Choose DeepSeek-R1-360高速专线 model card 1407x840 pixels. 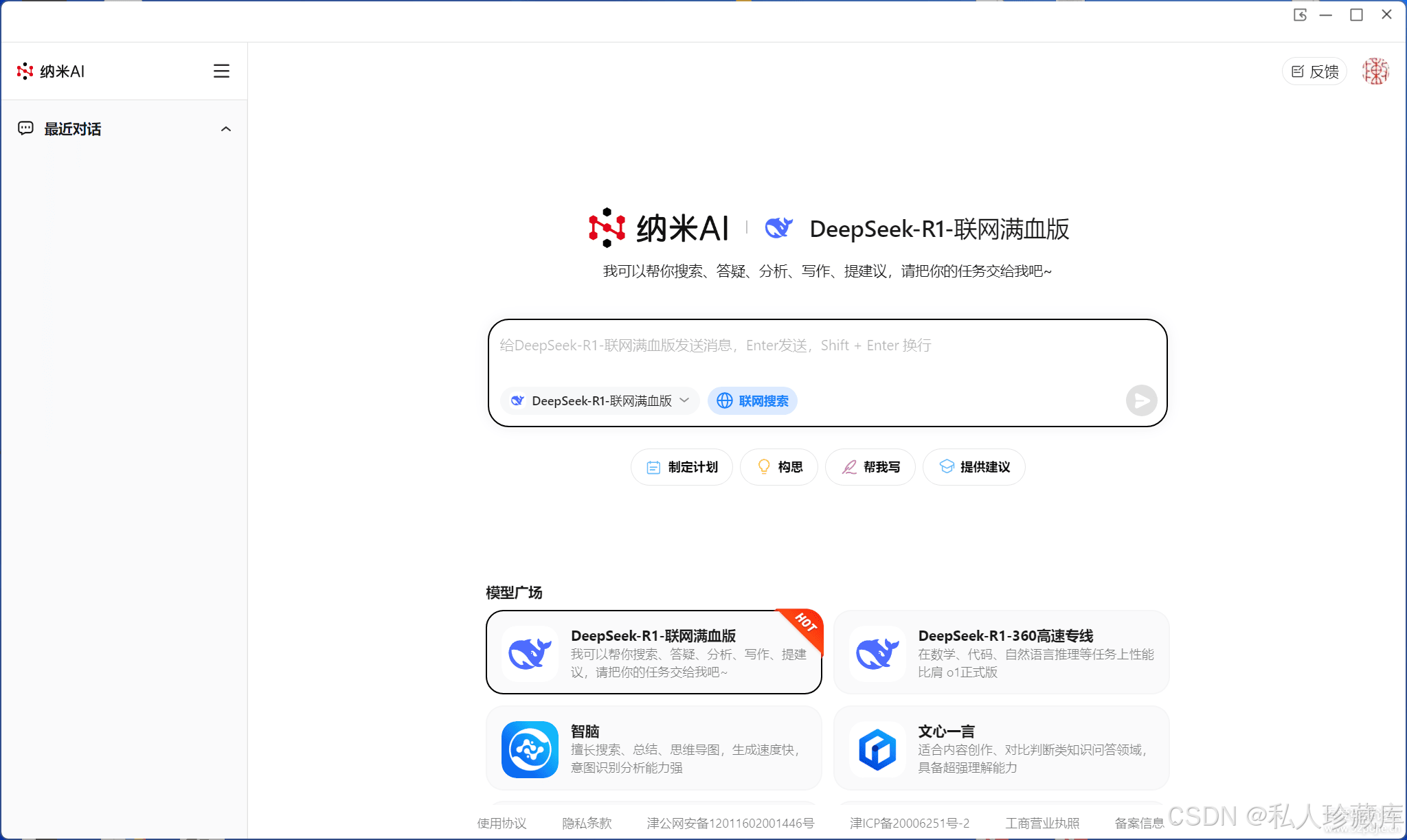click(1001, 652)
